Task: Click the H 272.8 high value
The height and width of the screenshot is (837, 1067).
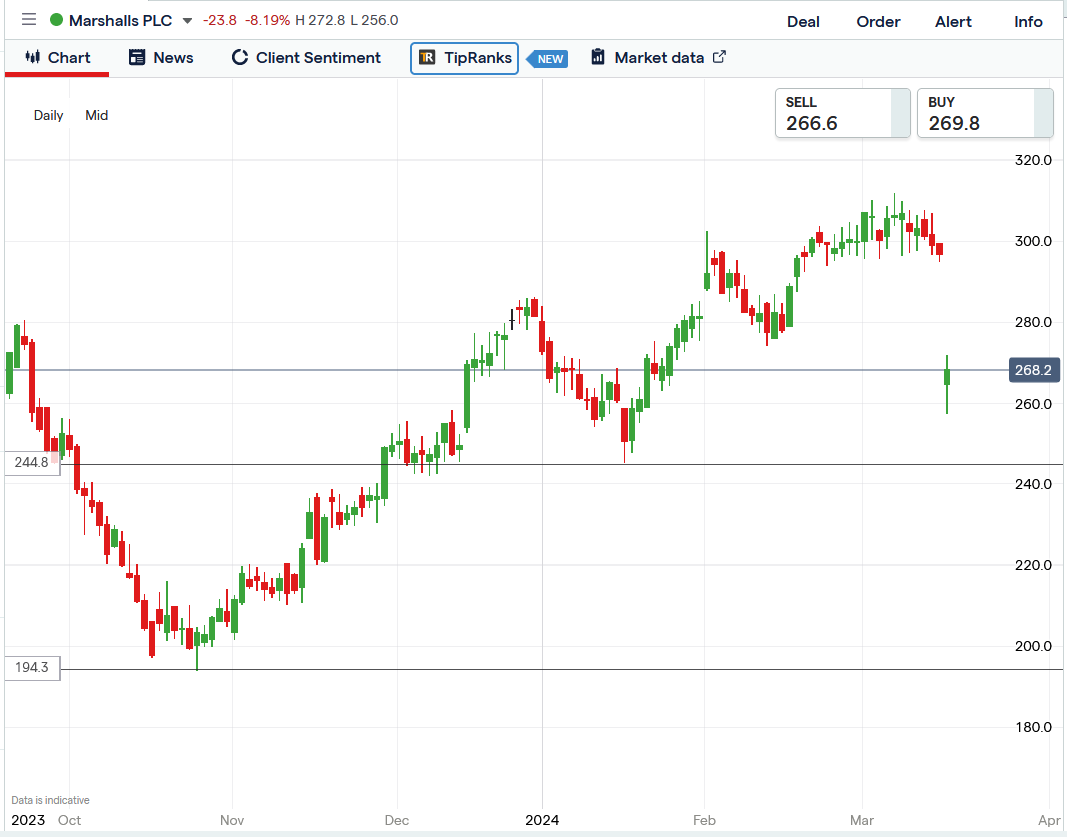Action: 320,20
